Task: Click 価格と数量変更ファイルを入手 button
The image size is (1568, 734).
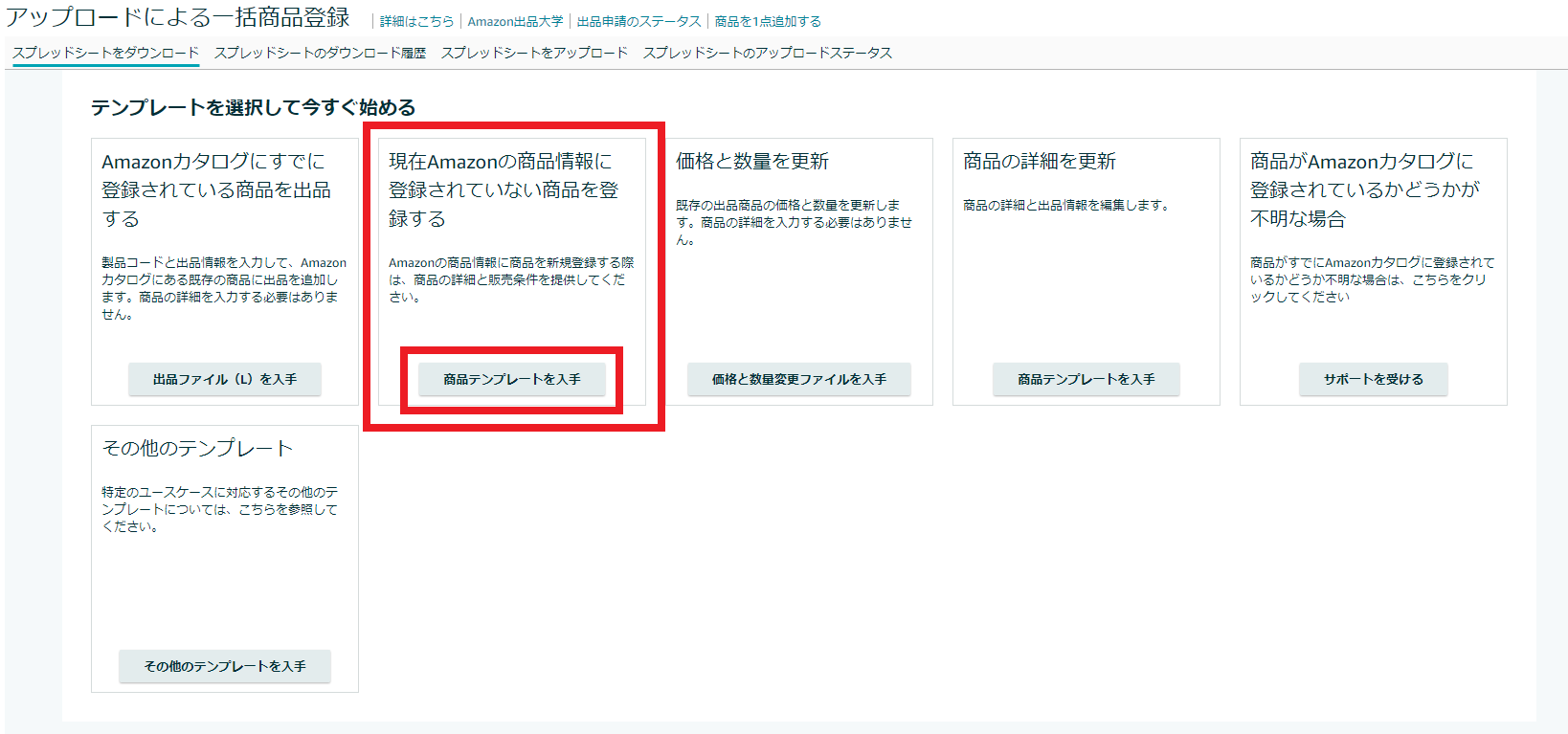Action: [x=799, y=379]
